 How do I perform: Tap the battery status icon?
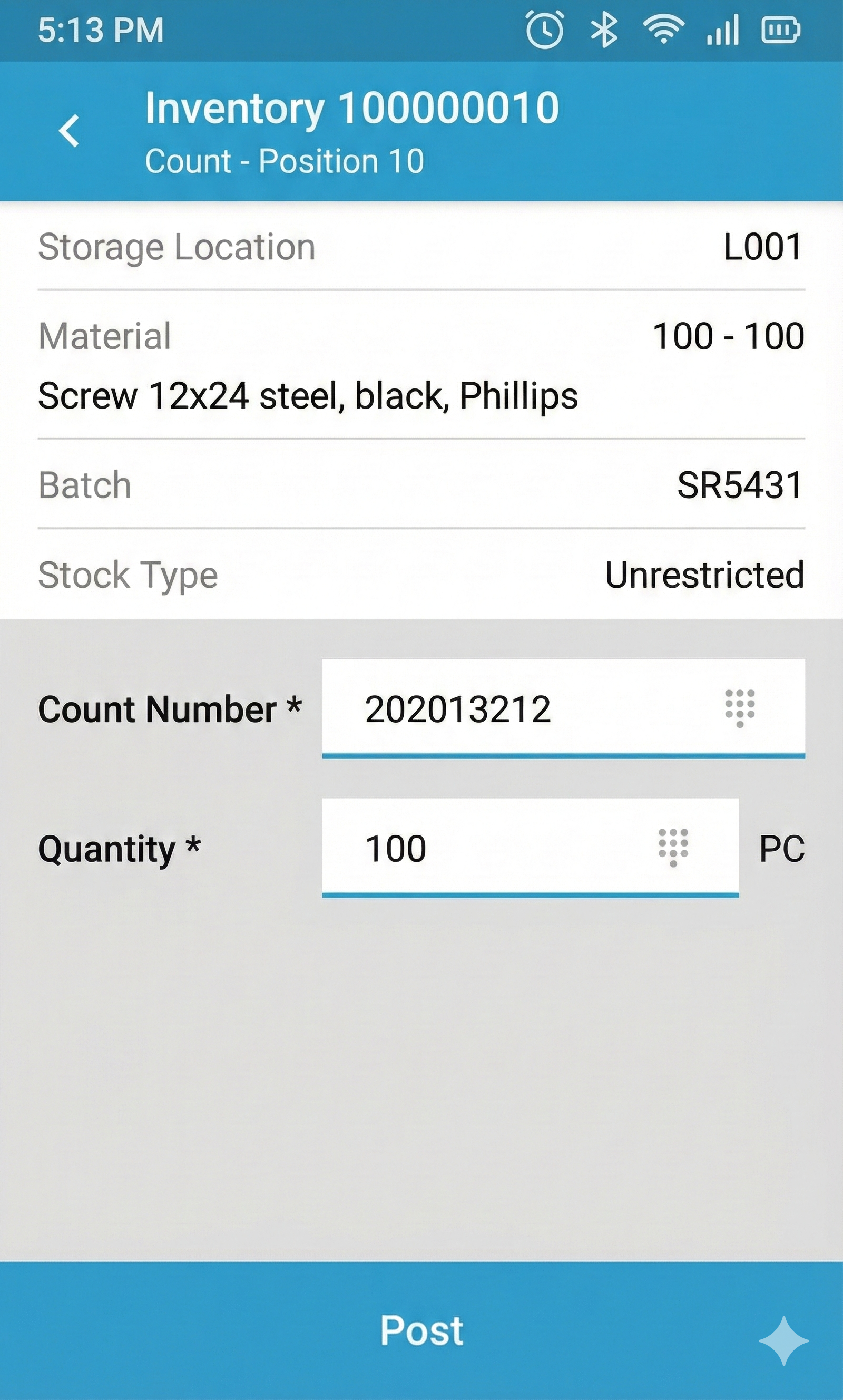pos(780,30)
